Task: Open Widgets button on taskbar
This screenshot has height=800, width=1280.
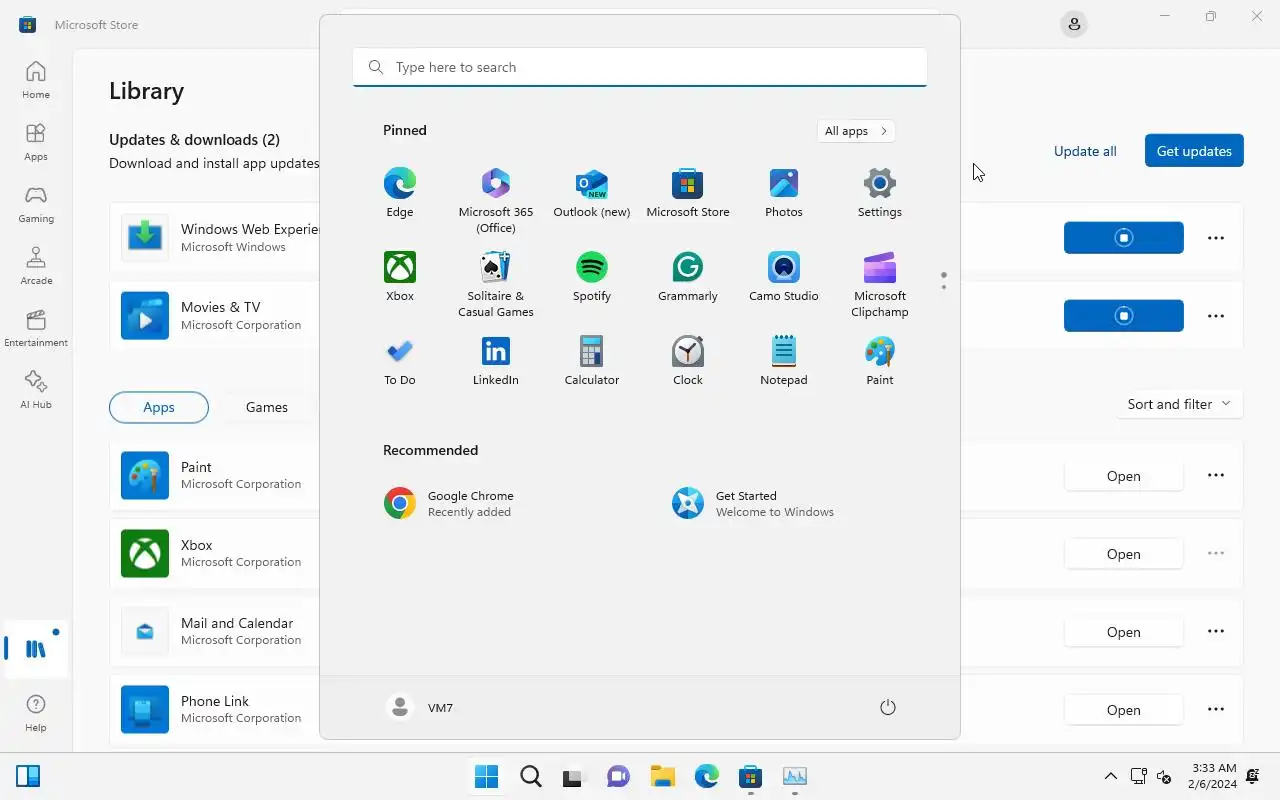Action: tap(28, 776)
